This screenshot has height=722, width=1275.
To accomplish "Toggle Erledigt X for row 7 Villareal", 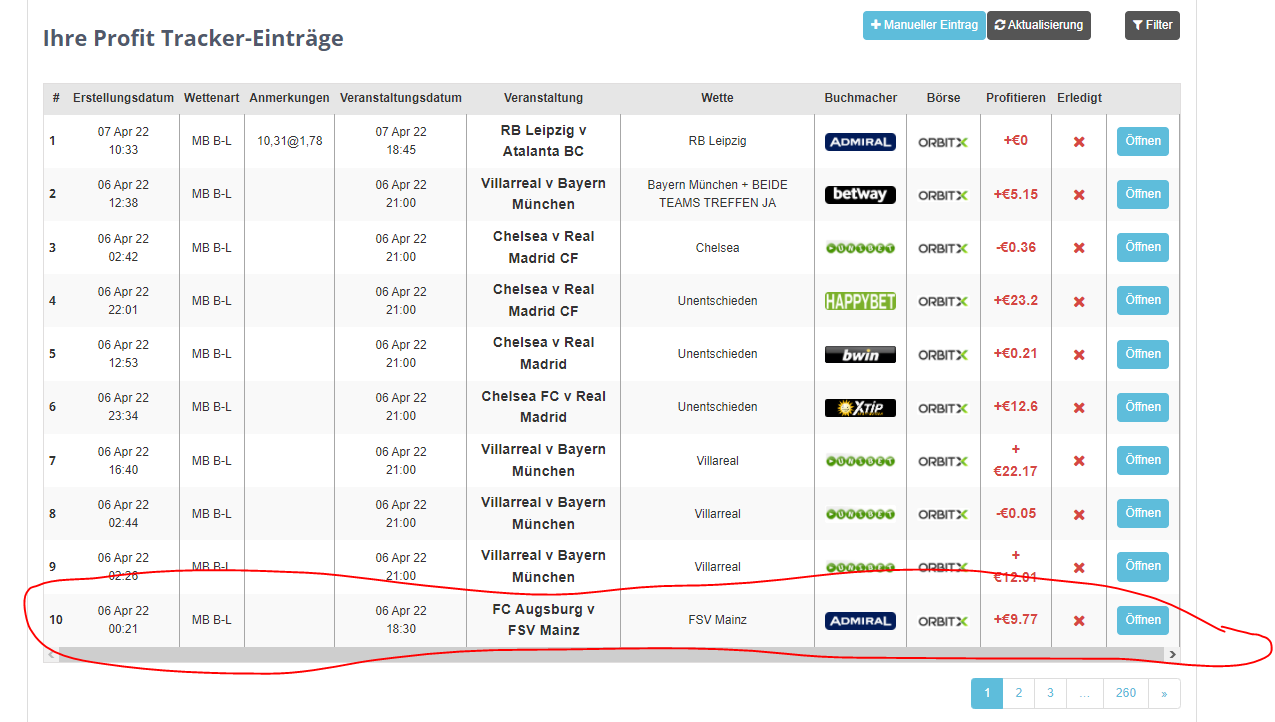I will click(1079, 462).
